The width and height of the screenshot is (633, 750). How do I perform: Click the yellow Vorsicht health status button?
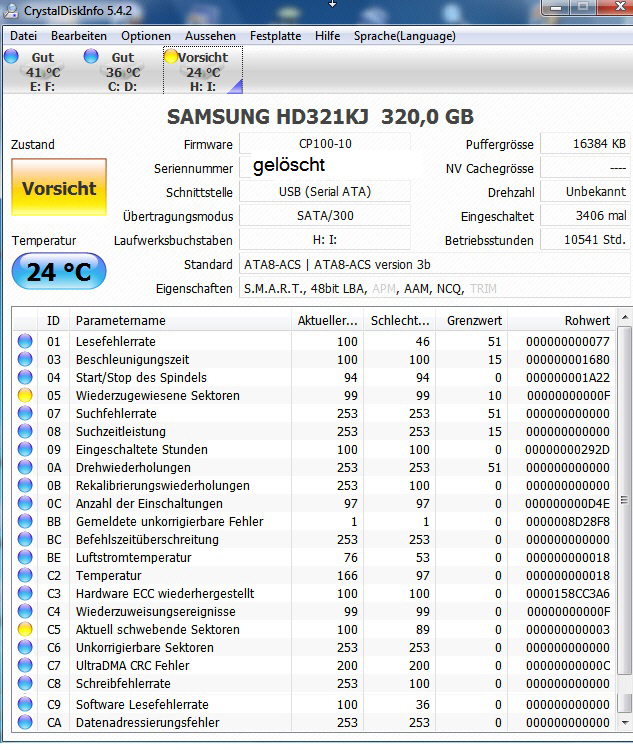coord(59,187)
